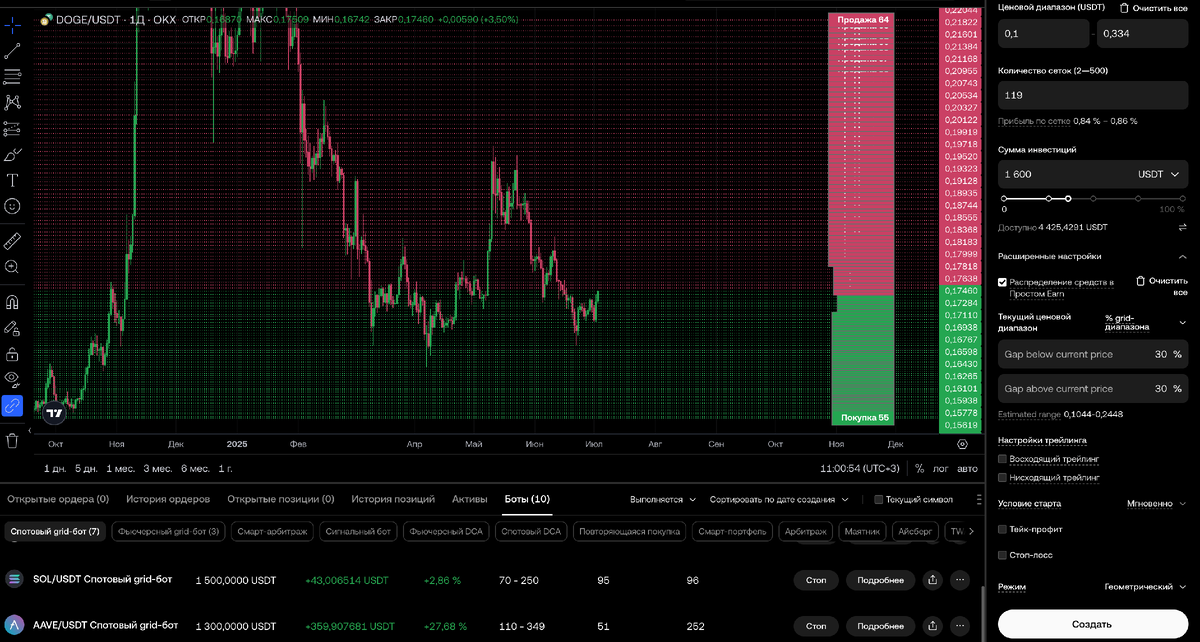Screen dimensions: 1200x642
Task: Toggle лог scale on chart
Action: click(941, 468)
